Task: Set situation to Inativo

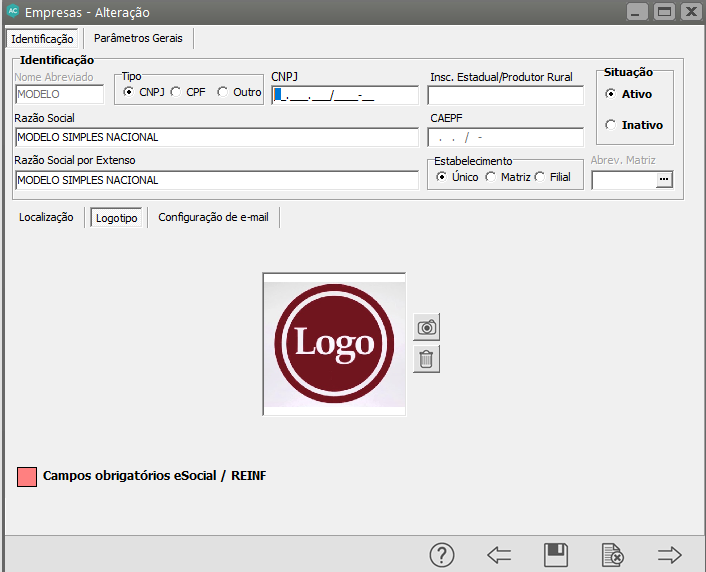Action: click(x=611, y=125)
